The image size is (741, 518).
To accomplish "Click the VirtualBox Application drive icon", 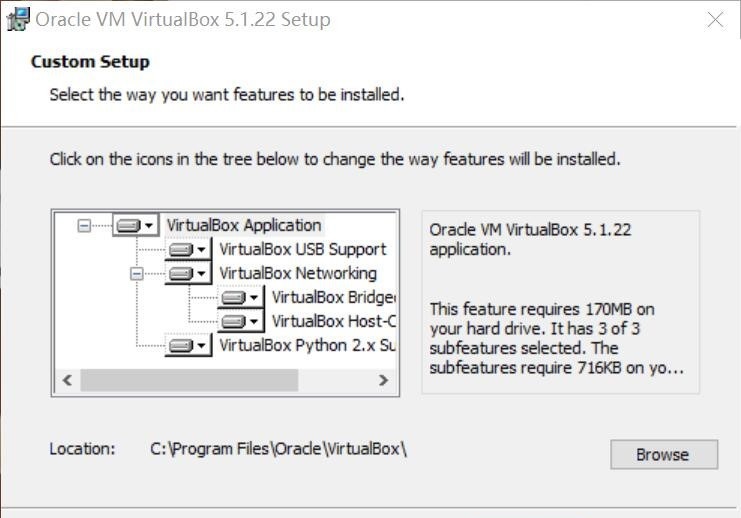I will tap(136, 226).
